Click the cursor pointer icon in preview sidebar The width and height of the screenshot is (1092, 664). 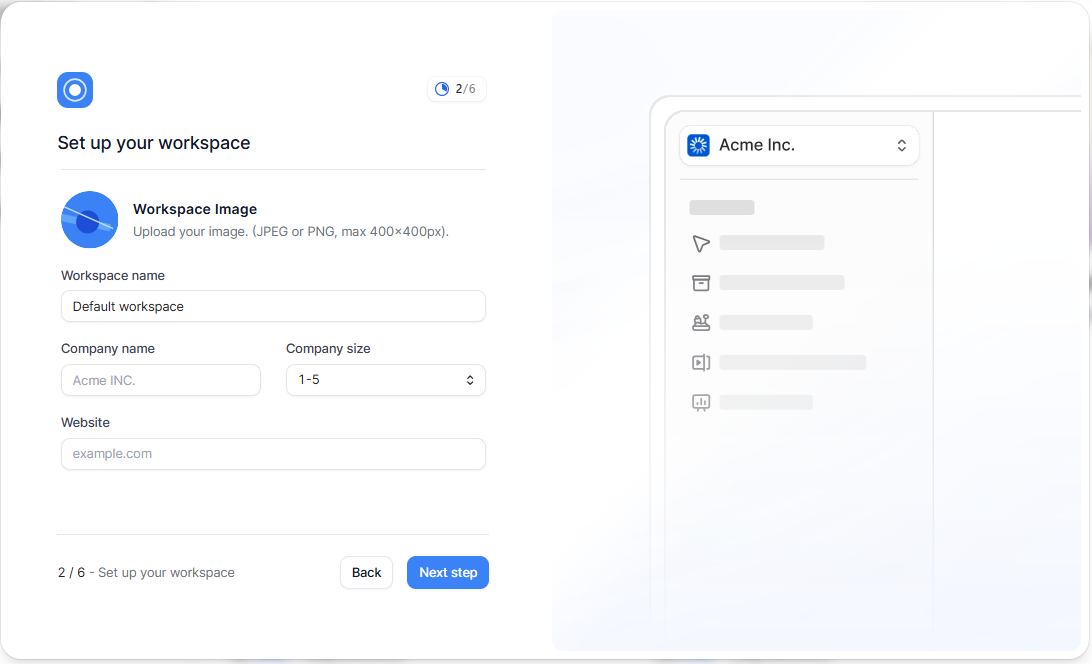(701, 243)
